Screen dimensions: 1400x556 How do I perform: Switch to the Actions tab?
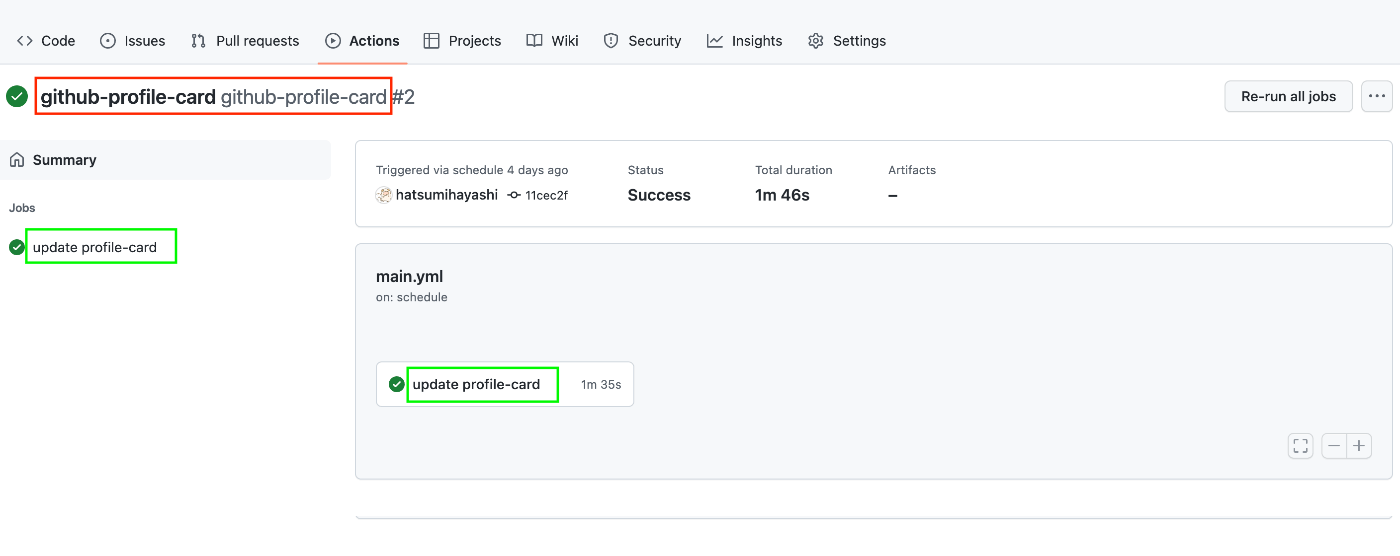362,41
